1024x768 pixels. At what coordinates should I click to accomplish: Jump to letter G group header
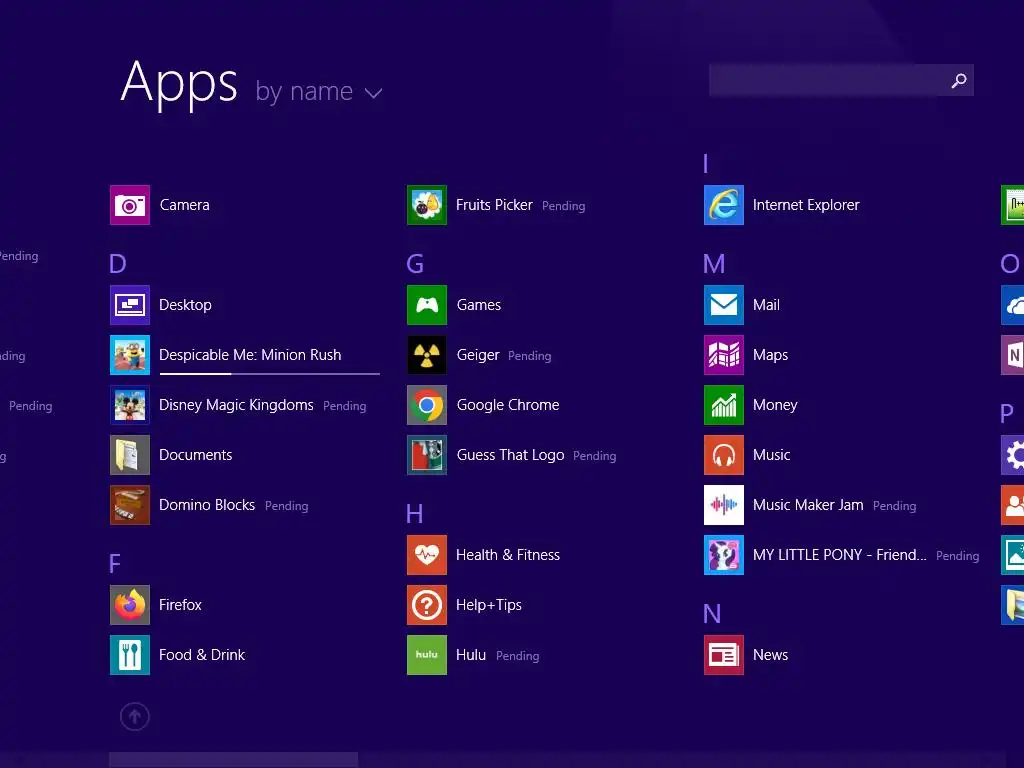coord(415,264)
